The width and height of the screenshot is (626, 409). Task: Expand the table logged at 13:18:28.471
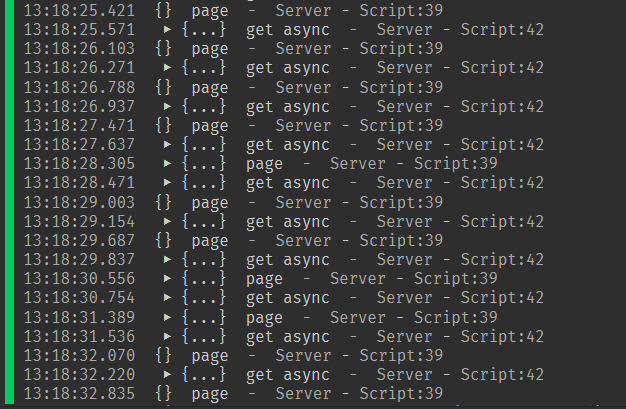point(167,183)
